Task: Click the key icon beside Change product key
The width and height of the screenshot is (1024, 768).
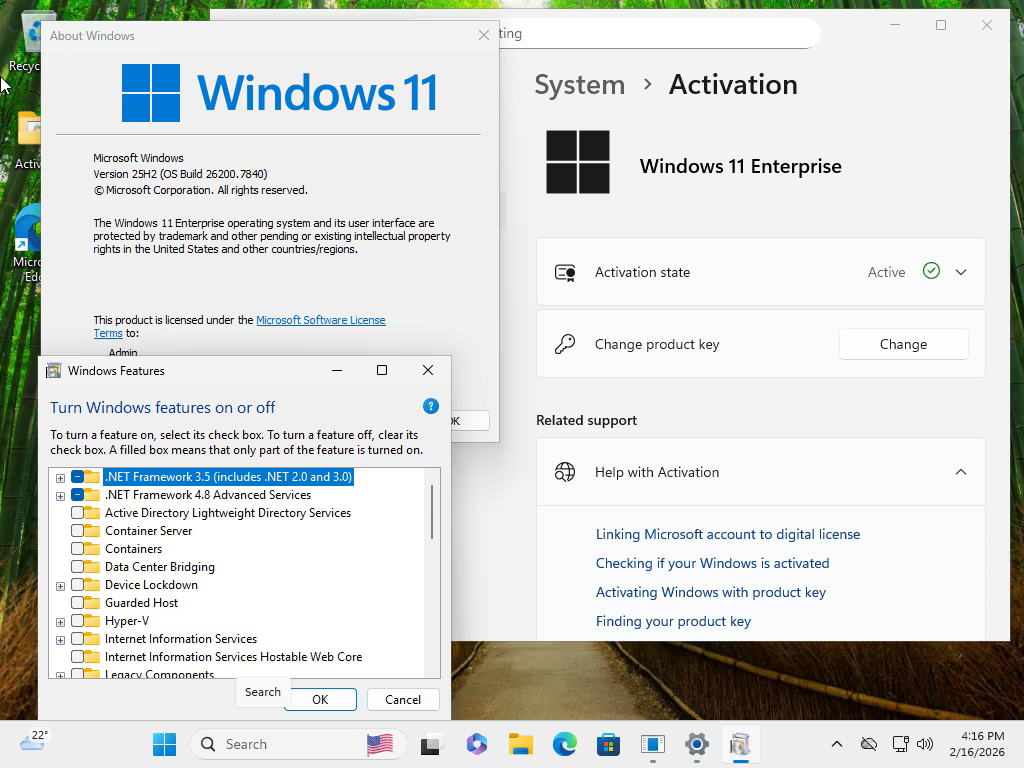Action: tap(565, 344)
